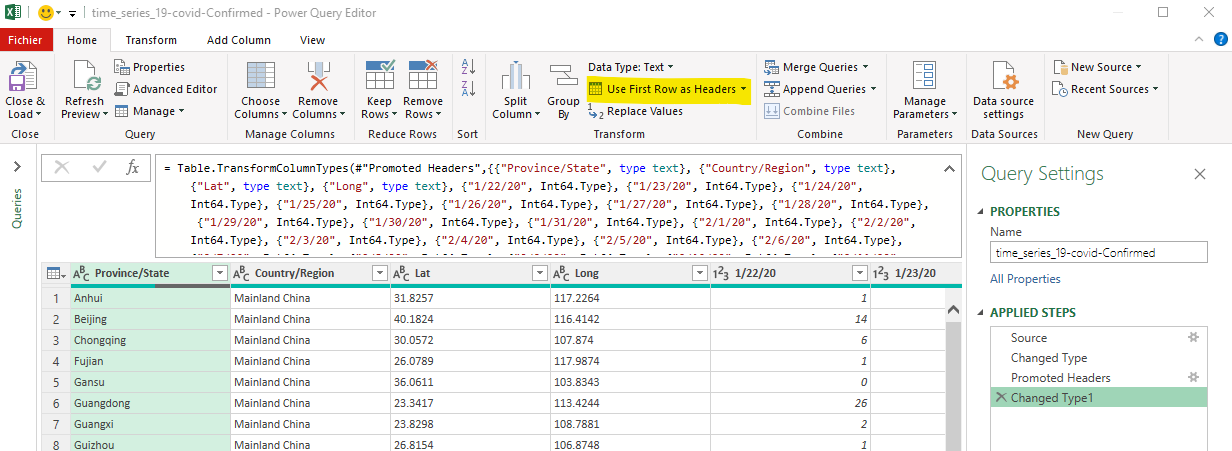Click Combine Files
This screenshot has width=1232, height=451.
[809, 111]
